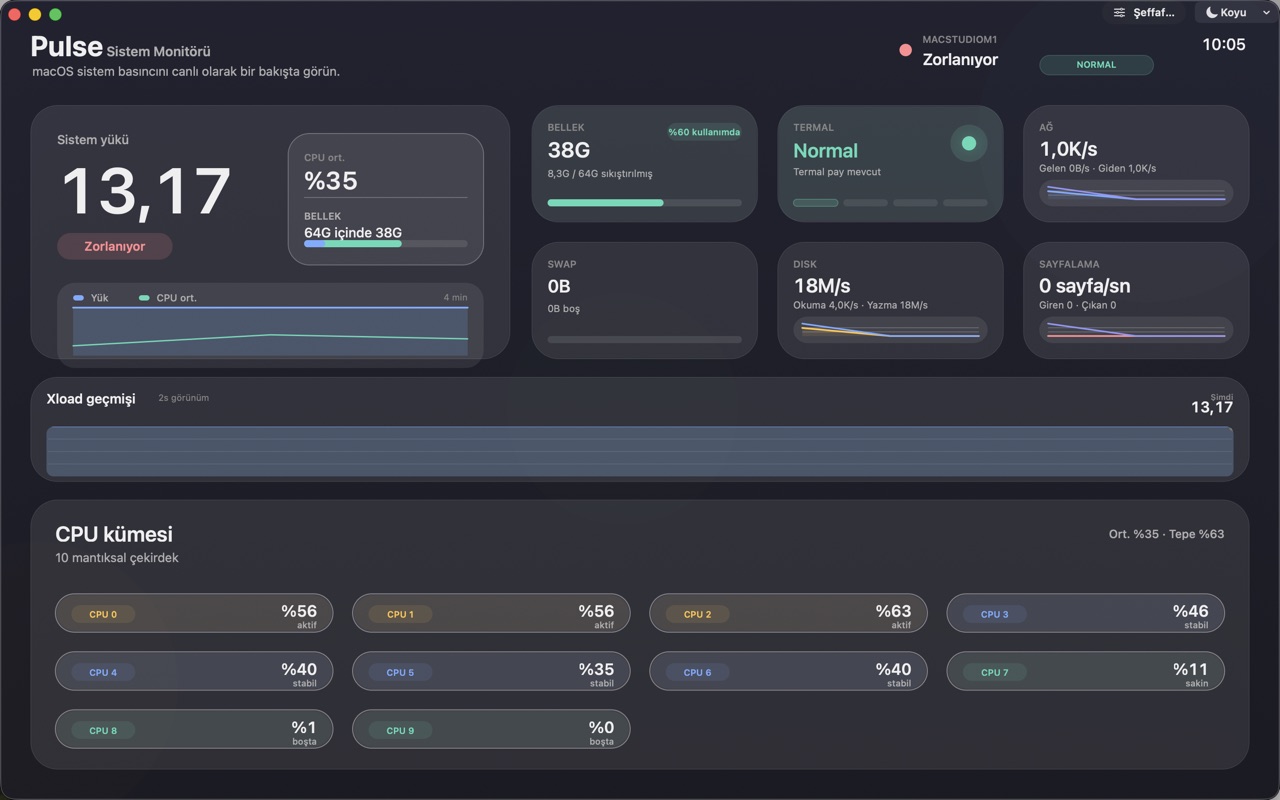Click the '13,17' system load number
The height and width of the screenshot is (800, 1280).
click(146, 192)
